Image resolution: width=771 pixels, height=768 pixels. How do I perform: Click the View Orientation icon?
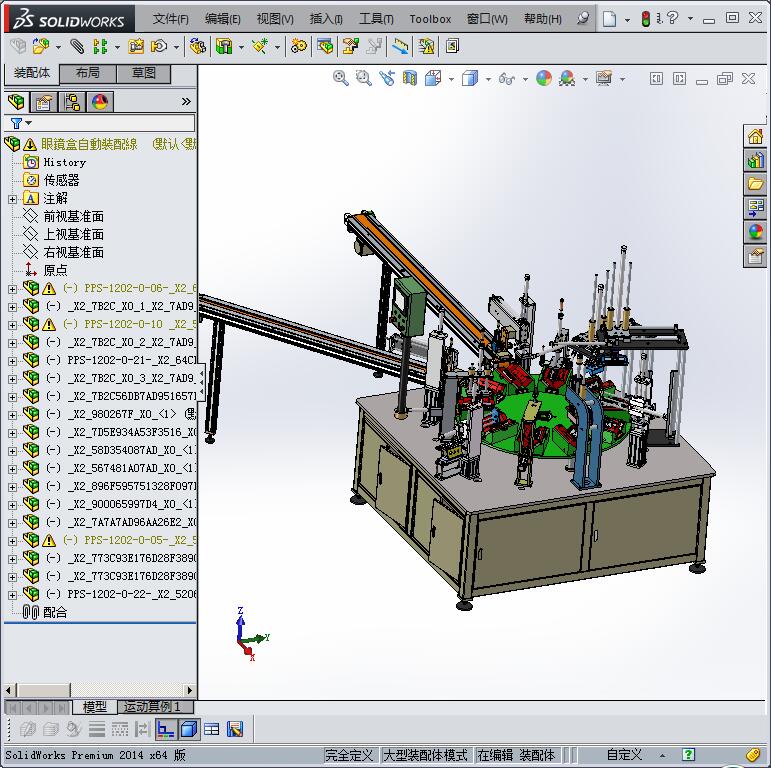click(433, 78)
